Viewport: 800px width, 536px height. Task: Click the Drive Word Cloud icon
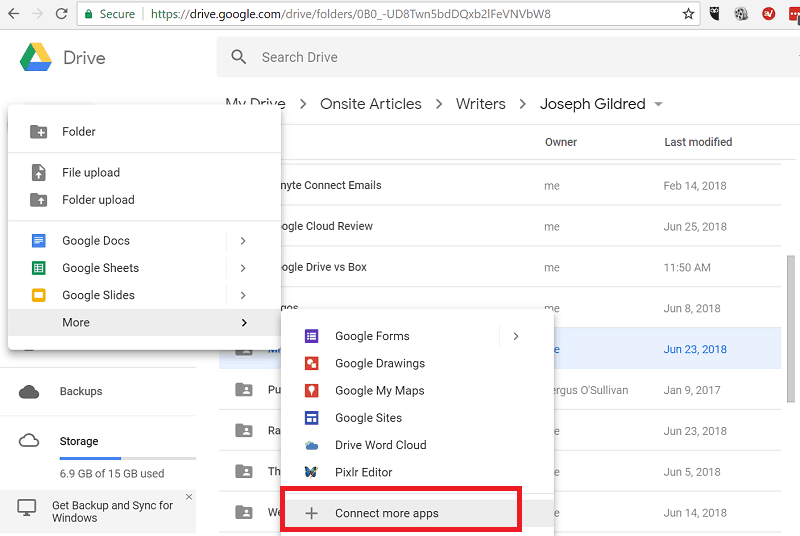pos(311,445)
